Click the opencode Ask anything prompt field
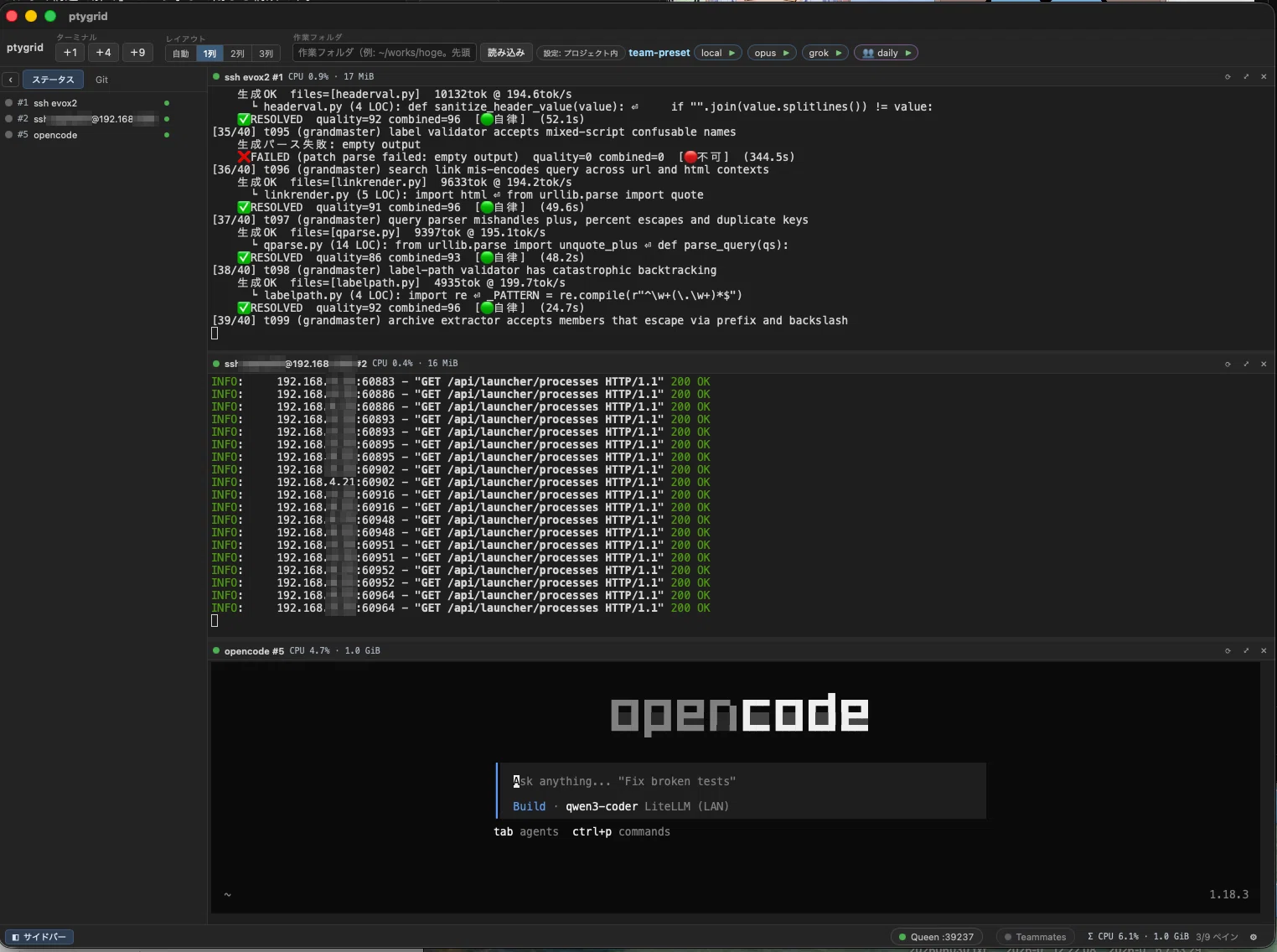This screenshot has width=1277, height=952. pos(742,781)
